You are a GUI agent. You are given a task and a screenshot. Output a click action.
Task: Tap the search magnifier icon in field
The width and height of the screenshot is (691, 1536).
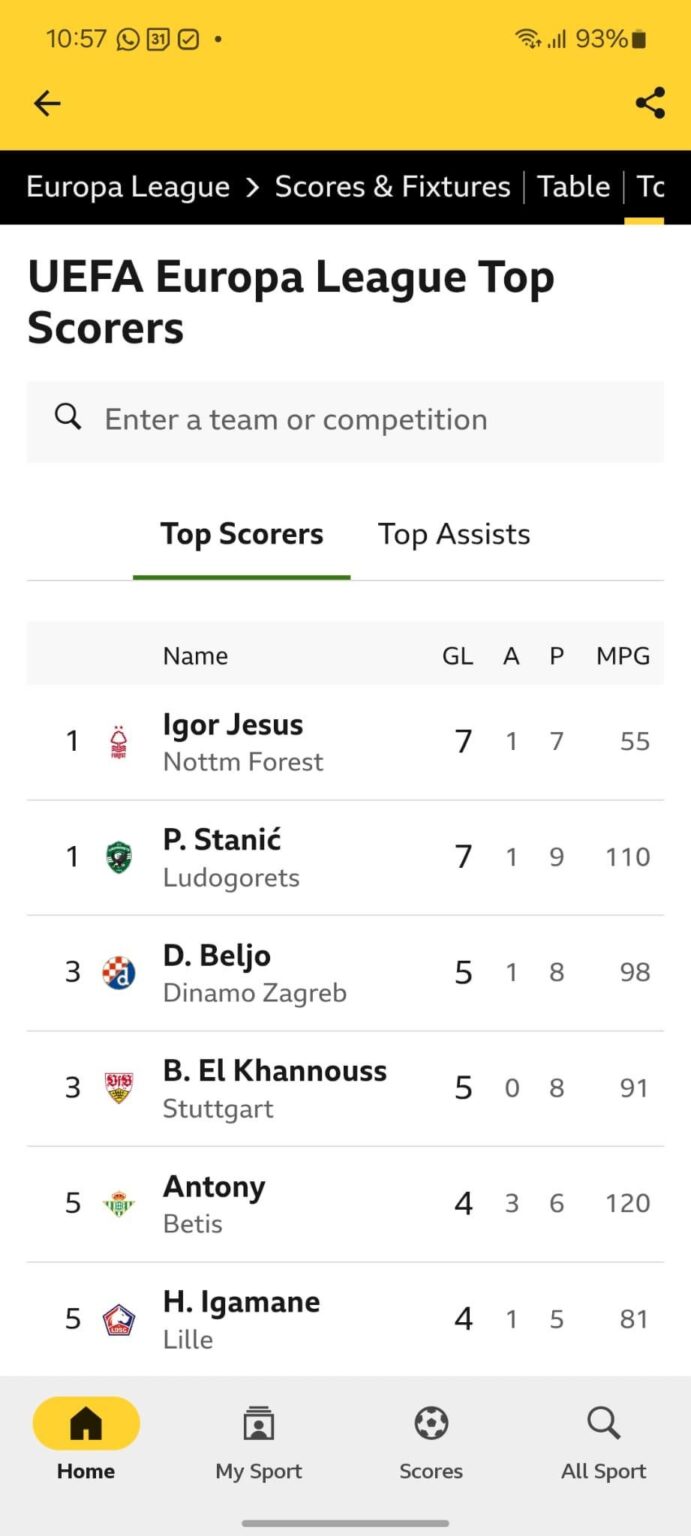pos(68,418)
